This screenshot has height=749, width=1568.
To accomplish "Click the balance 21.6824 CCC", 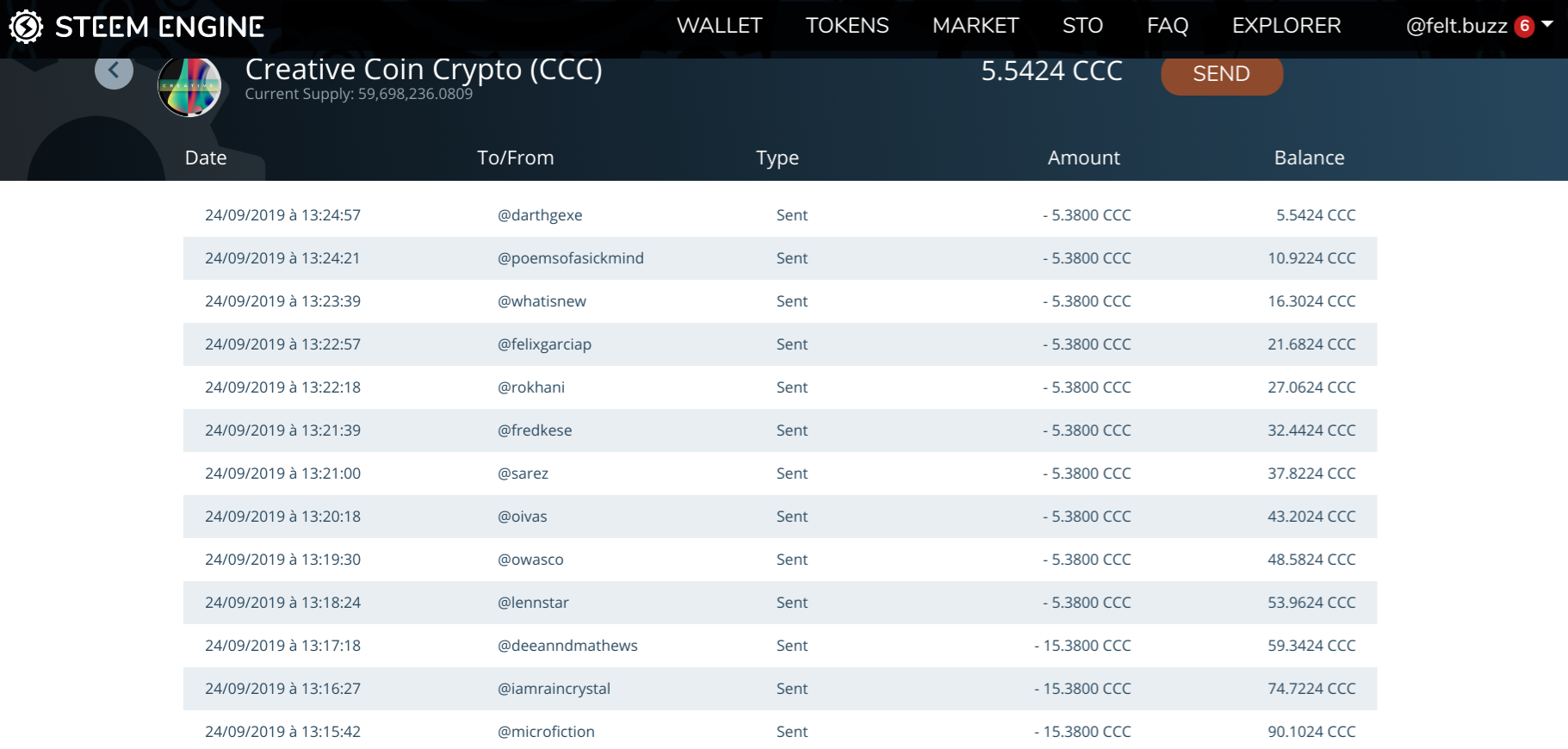I will click(x=1311, y=344).
